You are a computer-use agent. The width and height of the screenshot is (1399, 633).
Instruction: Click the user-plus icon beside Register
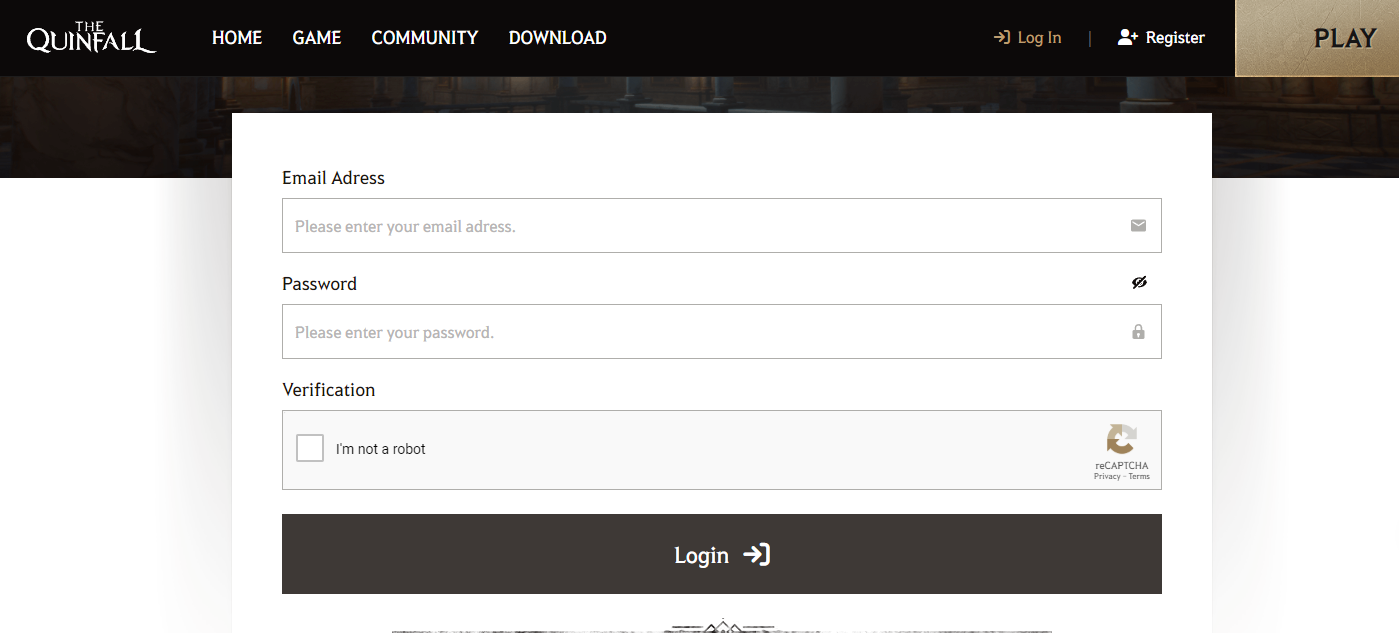coord(1128,38)
